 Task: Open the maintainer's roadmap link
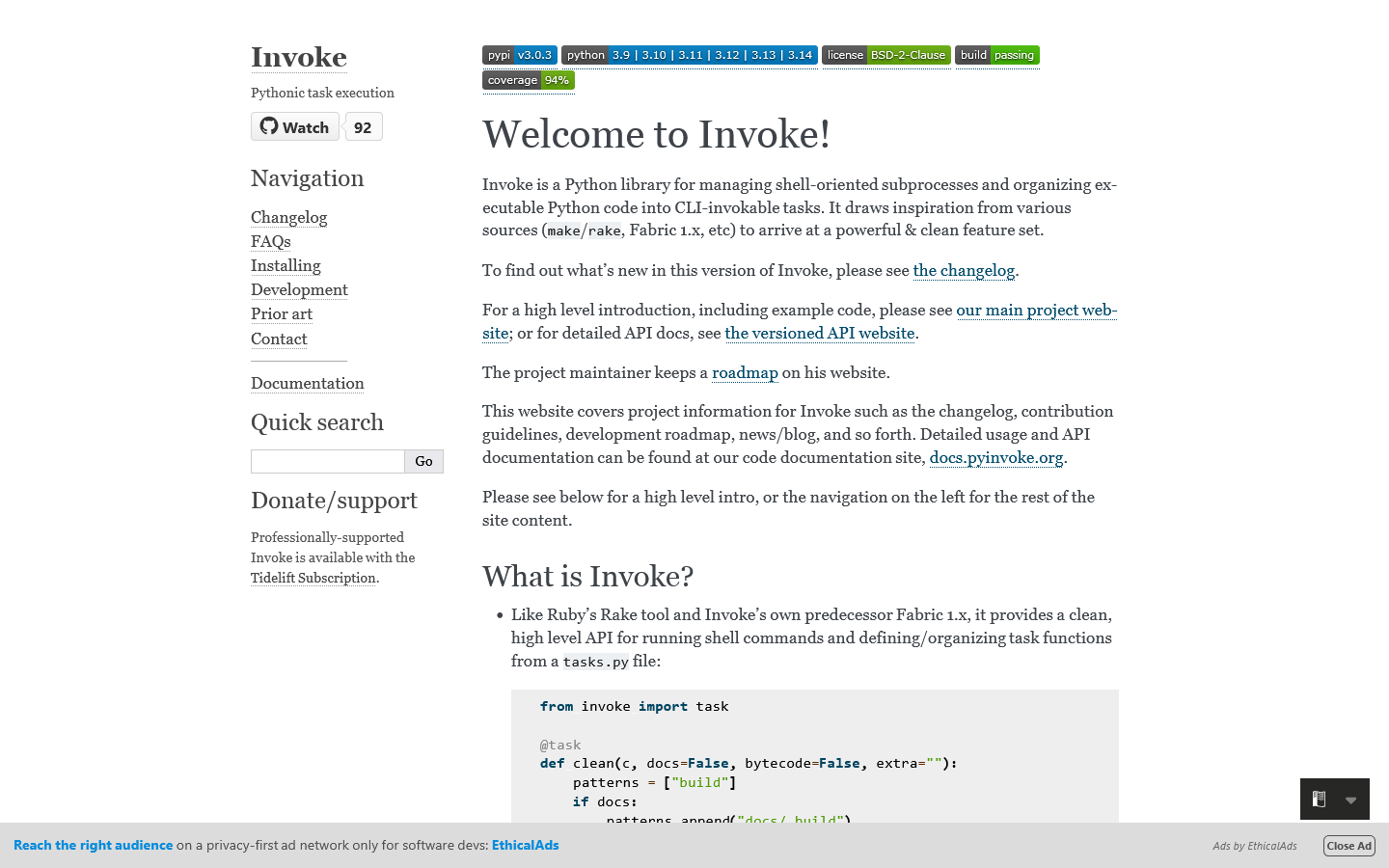coord(745,372)
